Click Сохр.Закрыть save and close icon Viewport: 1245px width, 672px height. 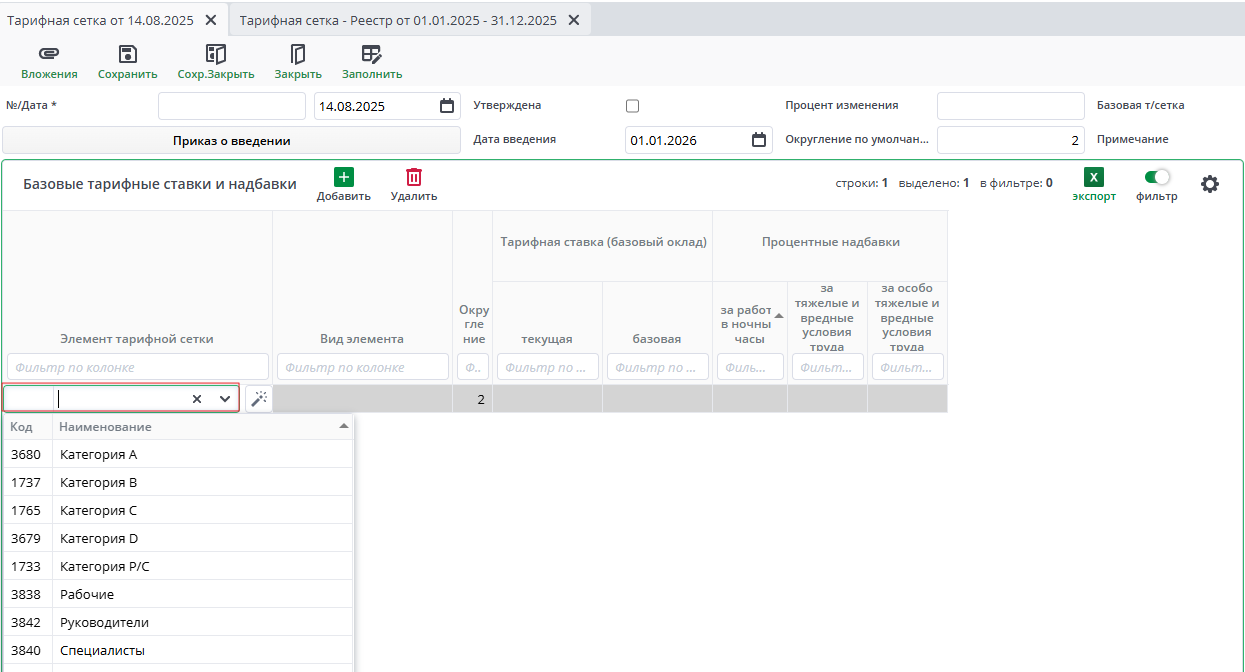coord(215,55)
